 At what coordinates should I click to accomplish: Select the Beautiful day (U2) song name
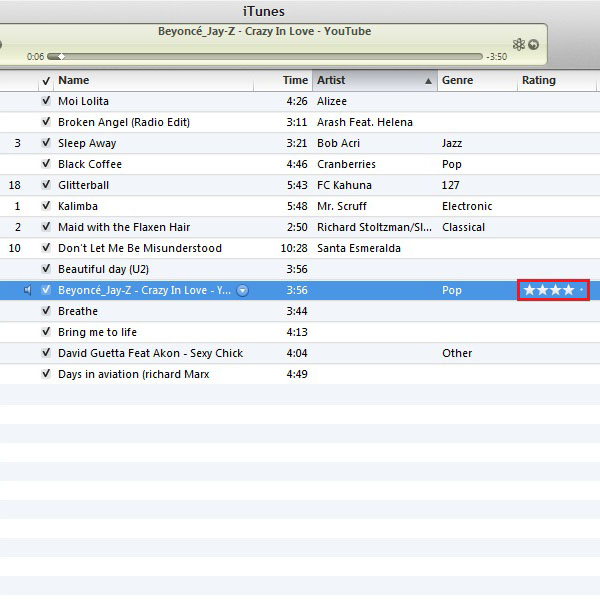point(103,269)
